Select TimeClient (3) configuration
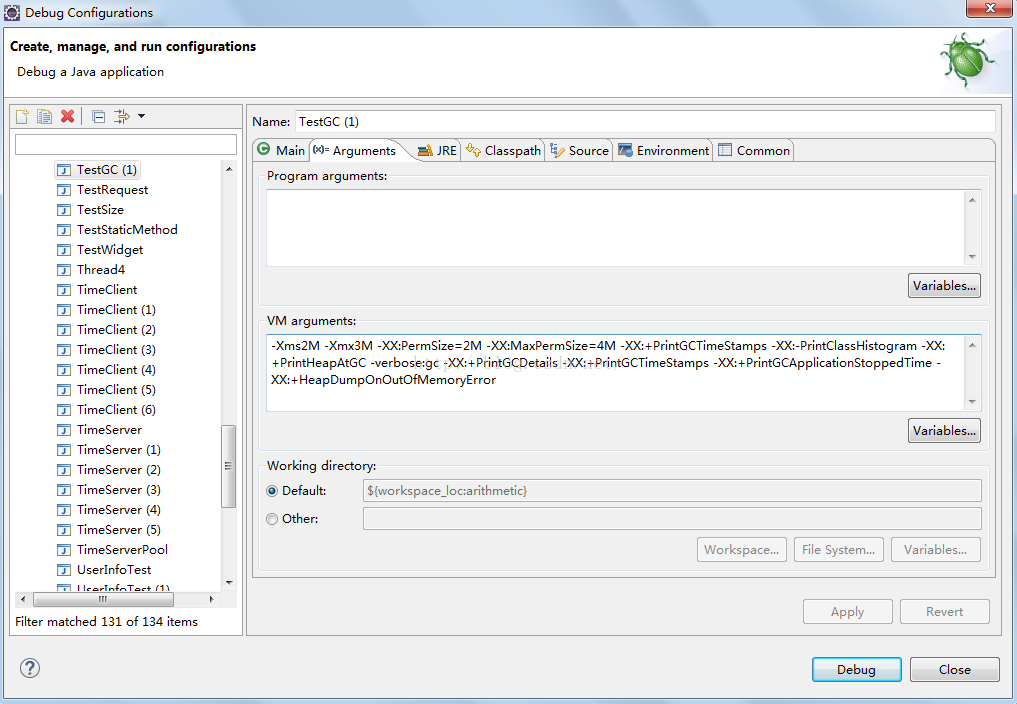 click(x=116, y=350)
